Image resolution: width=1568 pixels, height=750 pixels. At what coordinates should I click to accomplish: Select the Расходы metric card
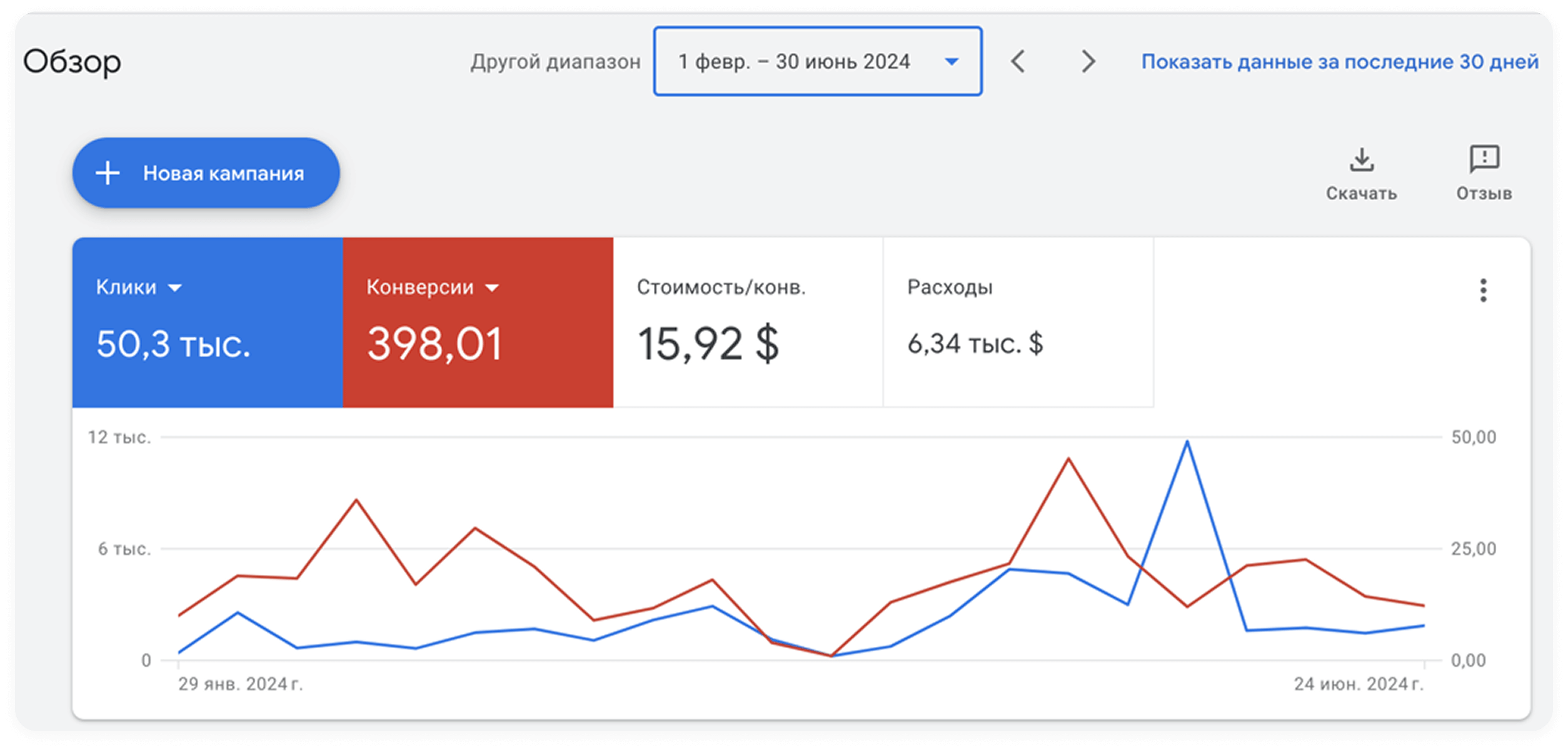pyautogui.click(x=1018, y=322)
